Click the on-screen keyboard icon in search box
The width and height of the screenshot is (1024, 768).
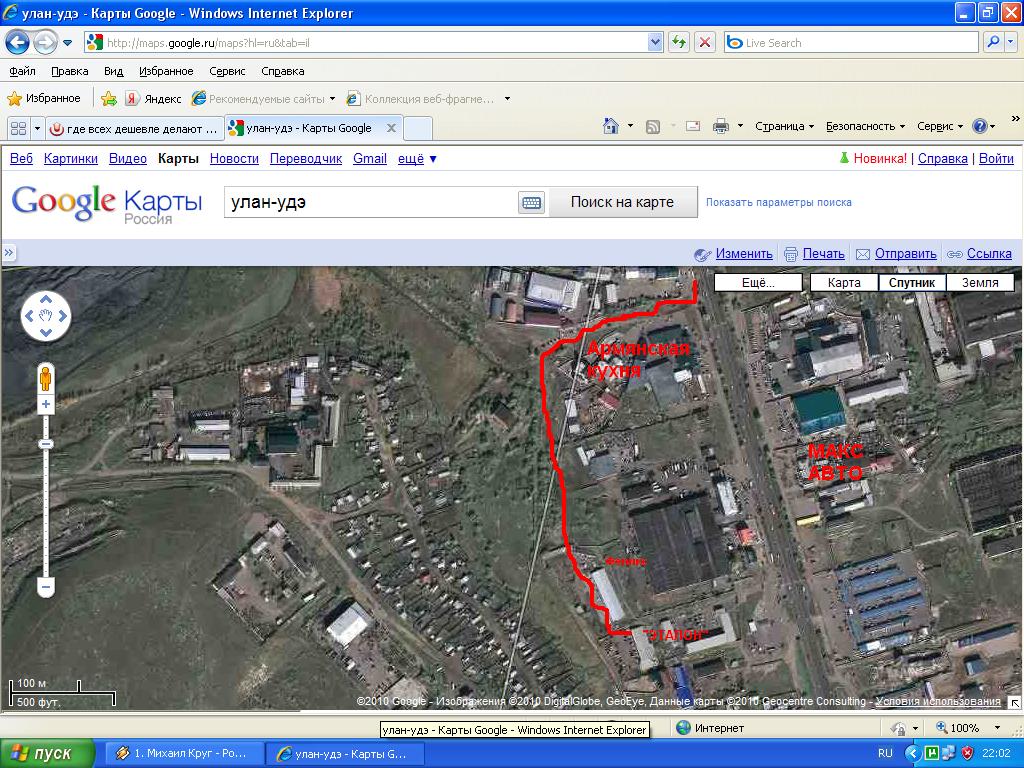point(531,202)
